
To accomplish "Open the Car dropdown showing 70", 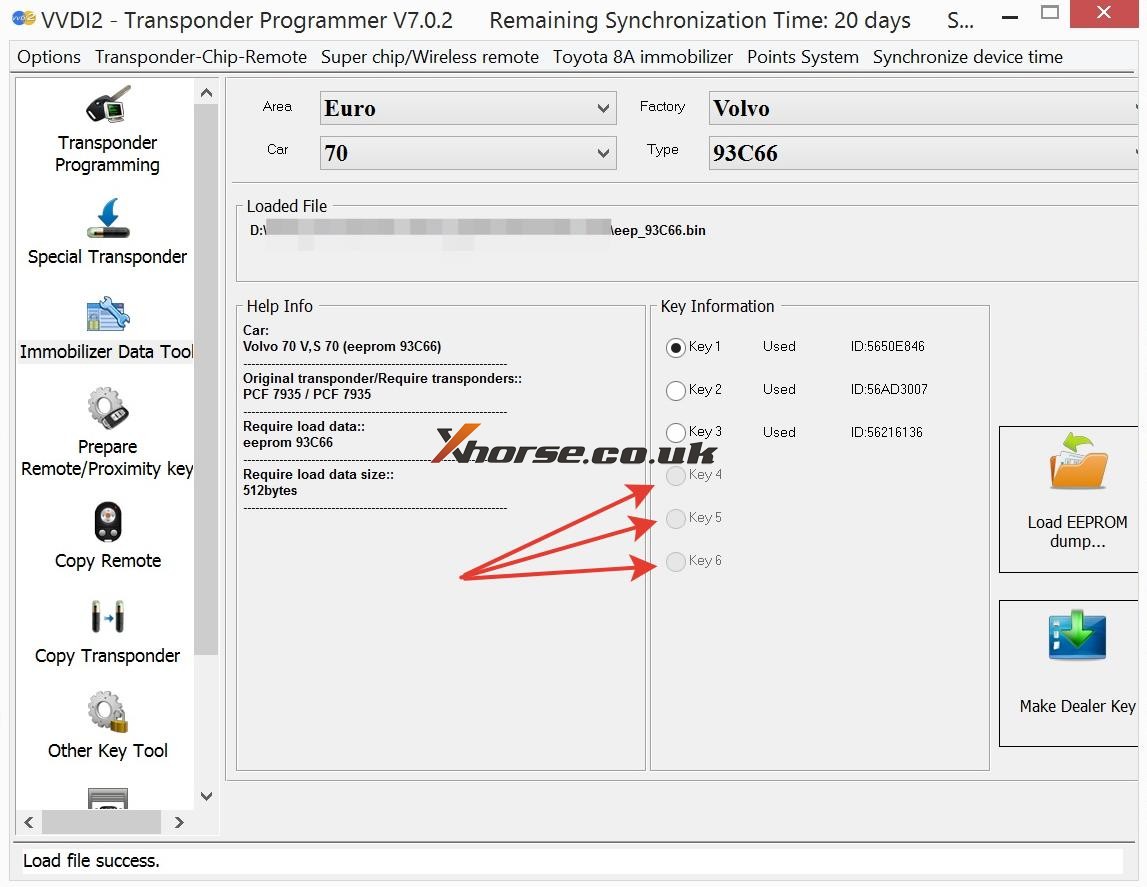I will (x=467, y=153).
